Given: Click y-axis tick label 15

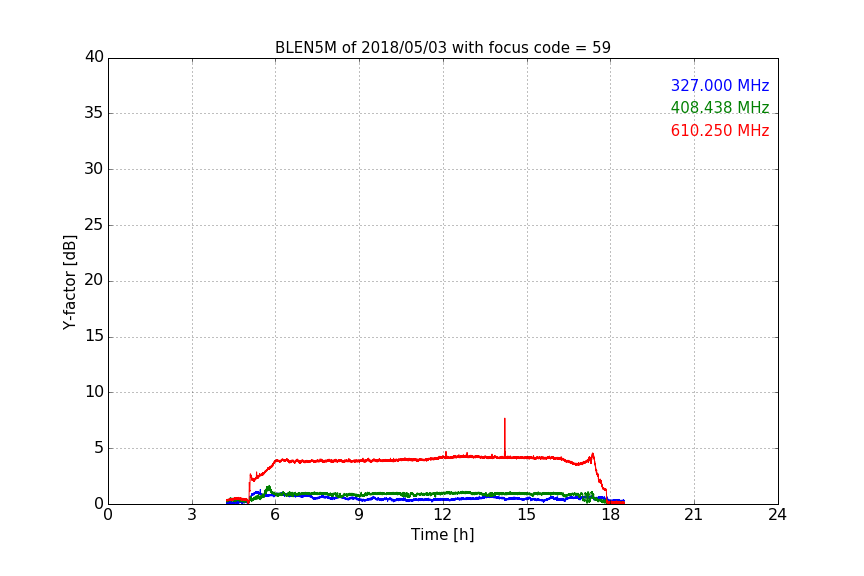Looking at the screenshot, I should 94,336.
